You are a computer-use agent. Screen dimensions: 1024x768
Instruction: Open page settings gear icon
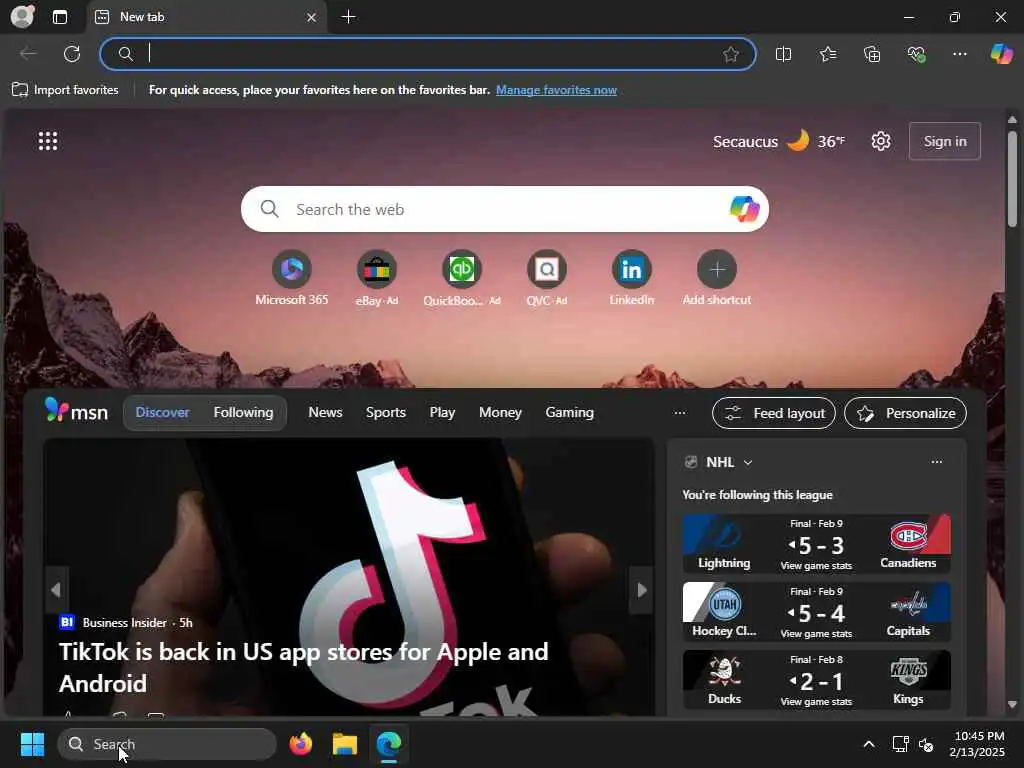click(880, 141)
